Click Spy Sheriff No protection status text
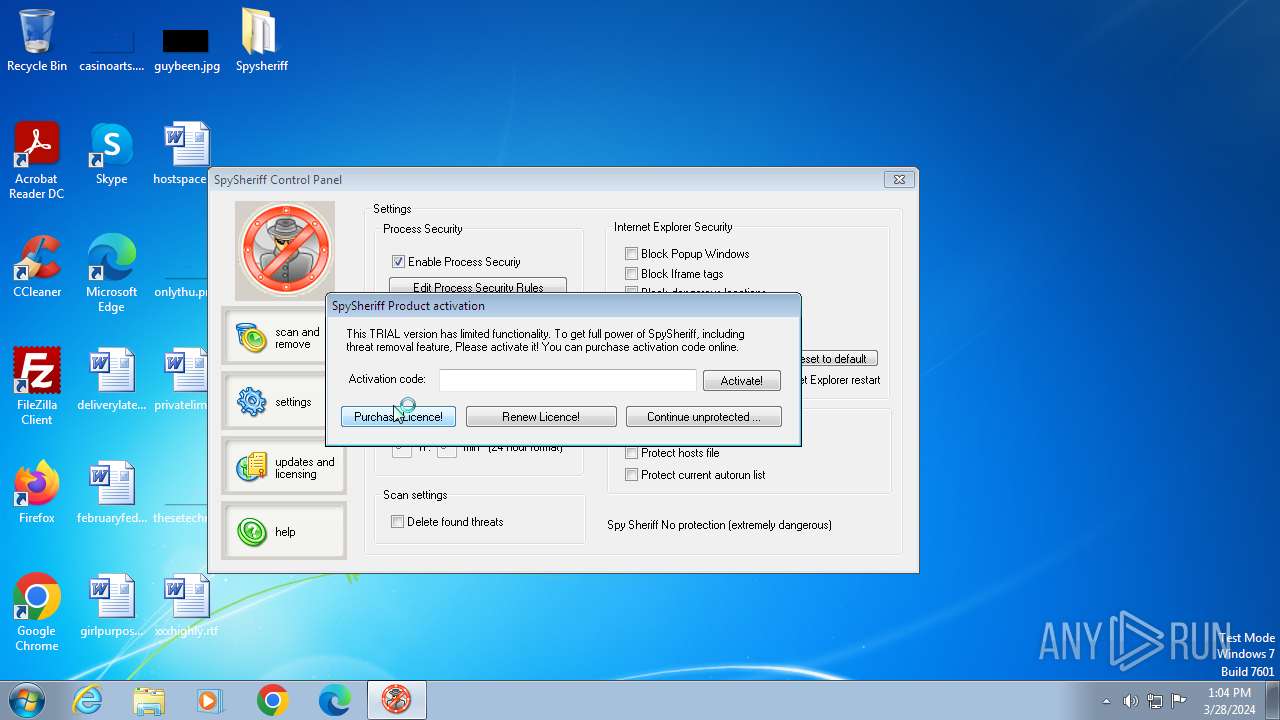This screenshot has width=1280, height=720. pos(719,525)
